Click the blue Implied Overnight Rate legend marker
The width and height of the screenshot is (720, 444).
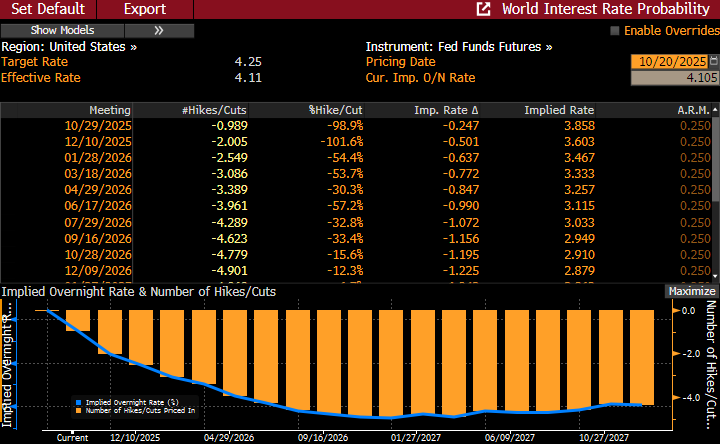pyautogui.click(x=78, y=402)
